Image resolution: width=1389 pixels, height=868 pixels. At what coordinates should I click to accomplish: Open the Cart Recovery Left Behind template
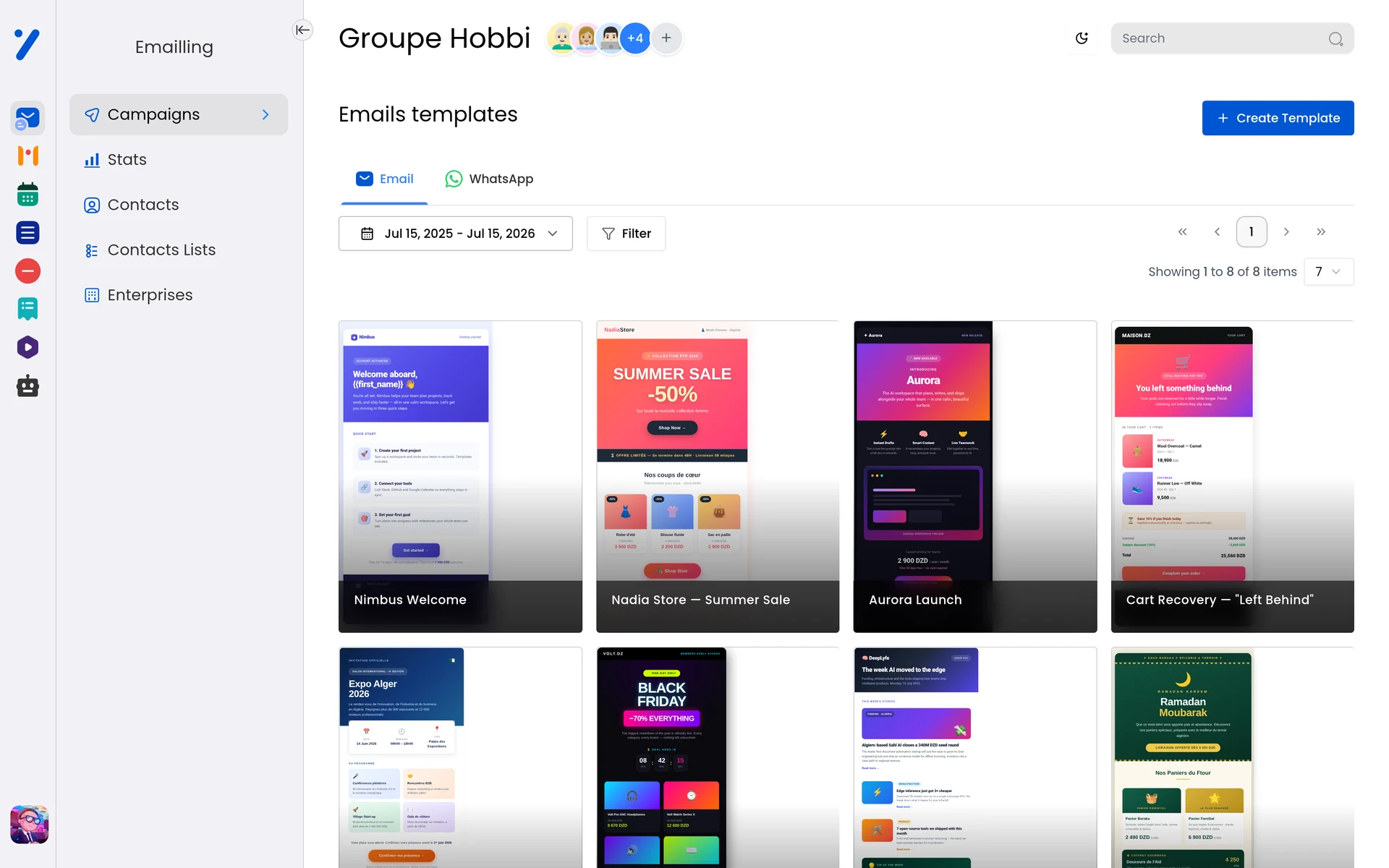pos(1233,477)
